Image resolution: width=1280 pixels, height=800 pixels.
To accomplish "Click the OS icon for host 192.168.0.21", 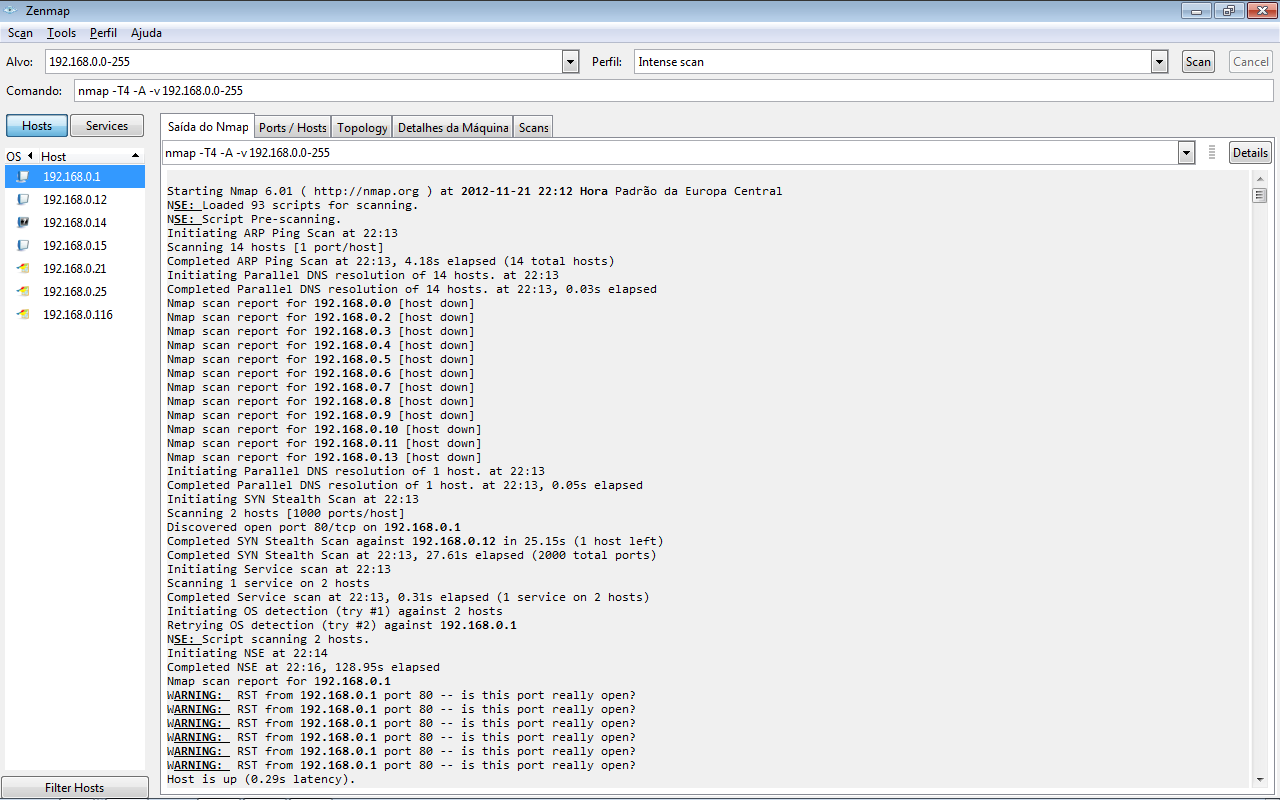I will click(x=22, y=269).
